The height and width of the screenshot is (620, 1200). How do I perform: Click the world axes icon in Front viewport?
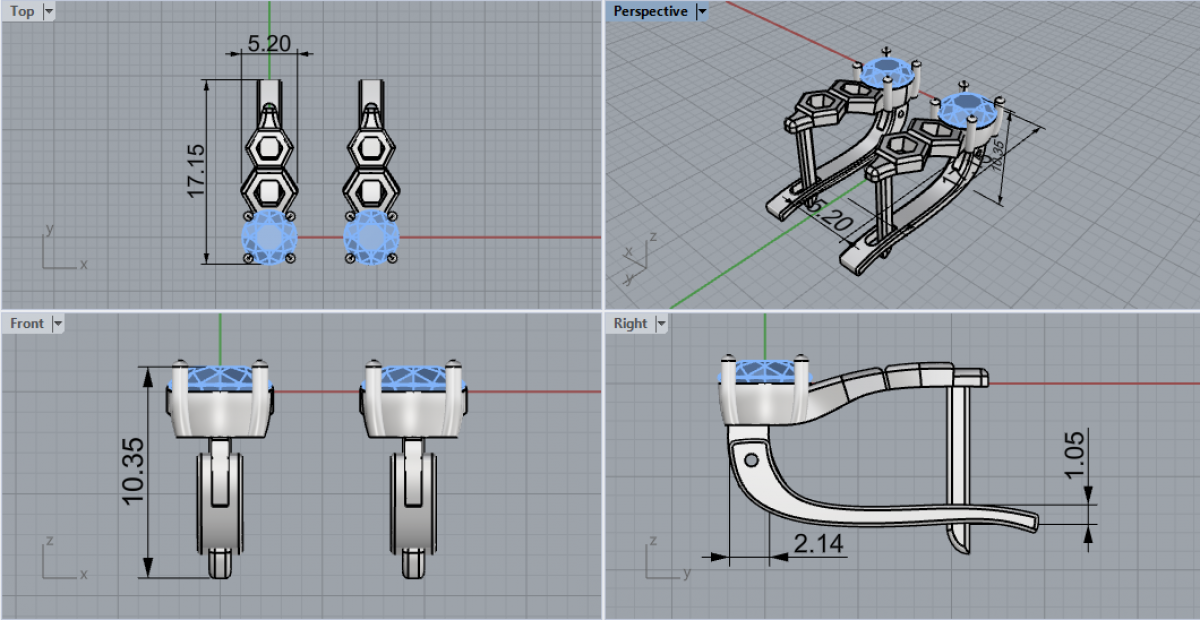point(60,561)
